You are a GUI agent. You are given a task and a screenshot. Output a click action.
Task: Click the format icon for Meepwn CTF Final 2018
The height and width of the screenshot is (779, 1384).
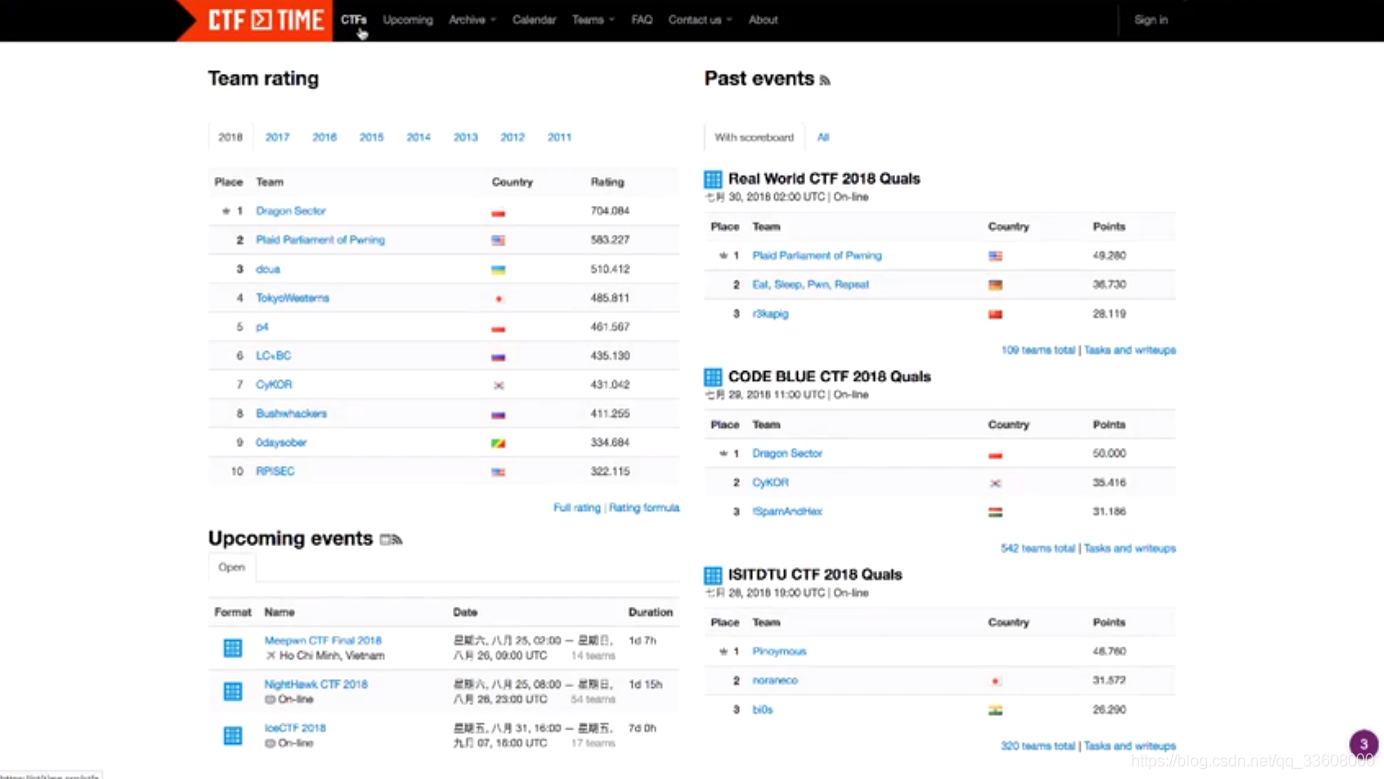coord(233,648)
